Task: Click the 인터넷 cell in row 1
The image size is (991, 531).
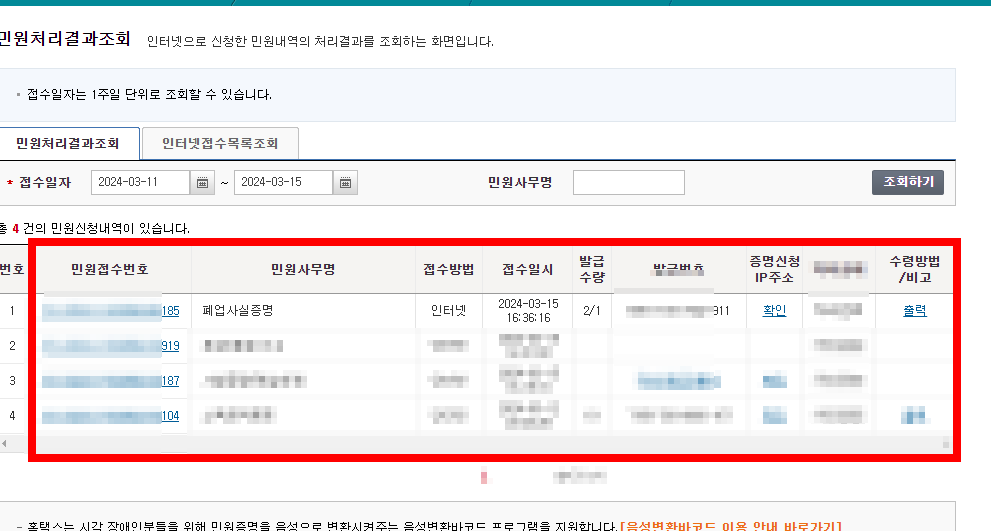Action: (449, 310)
